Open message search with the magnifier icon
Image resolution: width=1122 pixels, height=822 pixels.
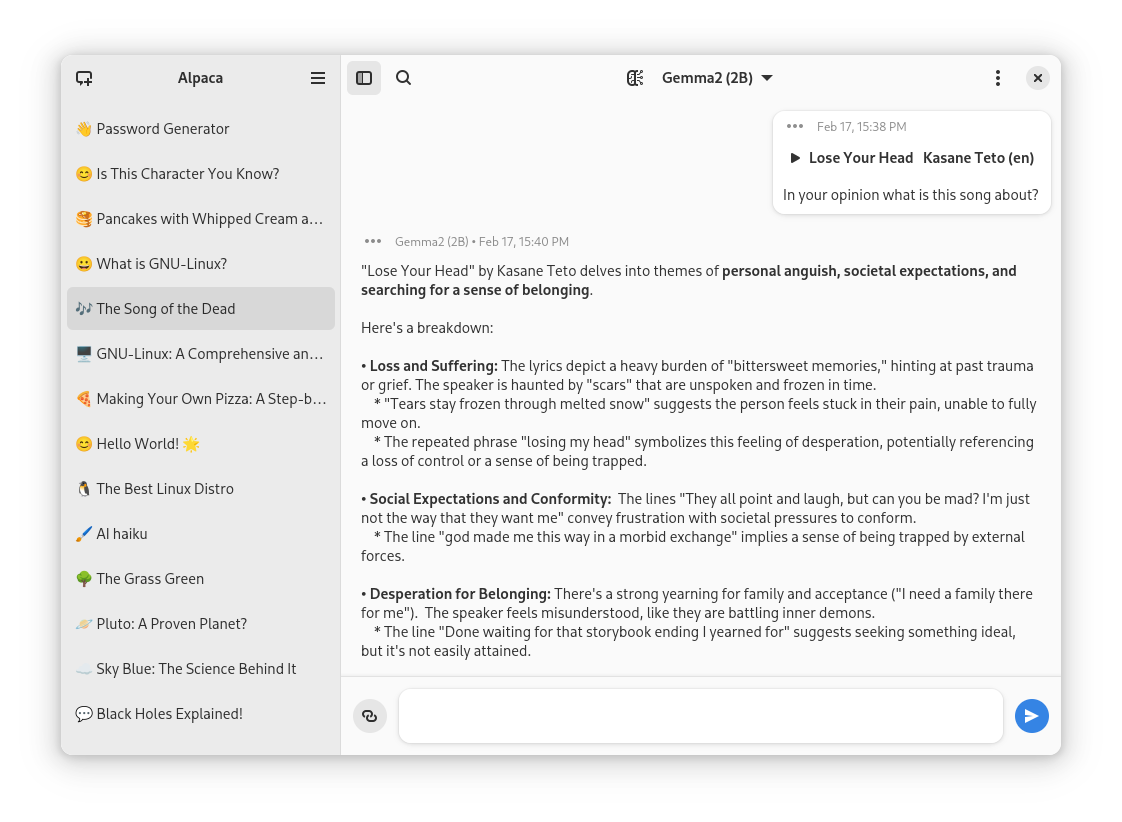(x=404, y=78)
